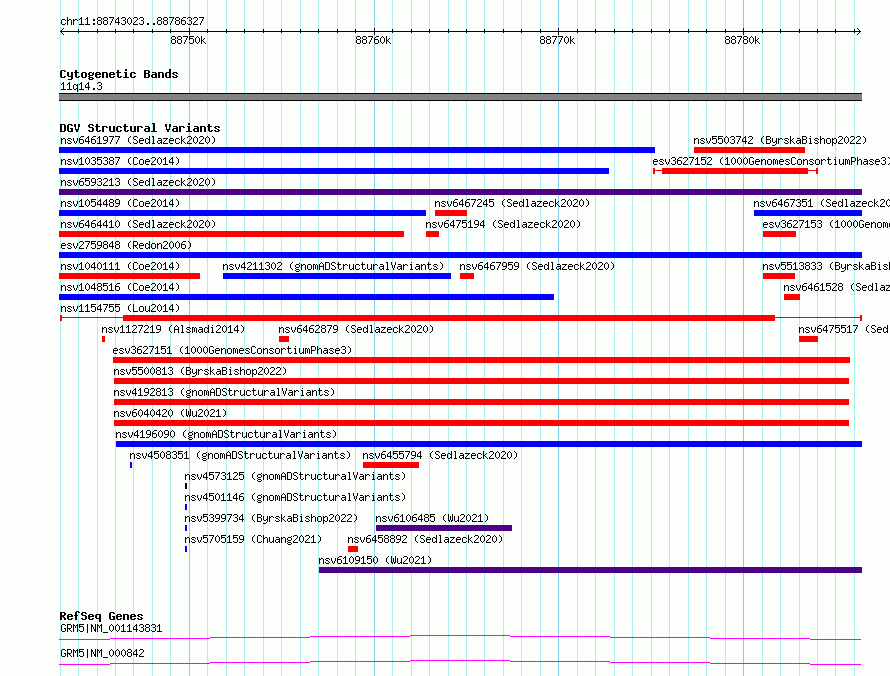
Task: Select the nsv1035387 (Coe2014) variant label
Action: pos(120,161)
